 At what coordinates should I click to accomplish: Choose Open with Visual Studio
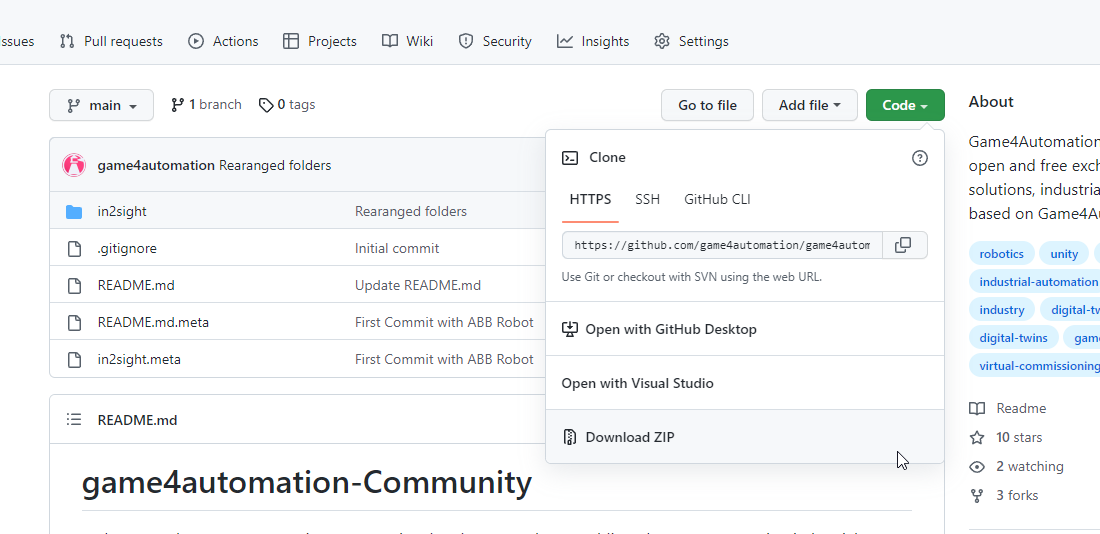745,383
